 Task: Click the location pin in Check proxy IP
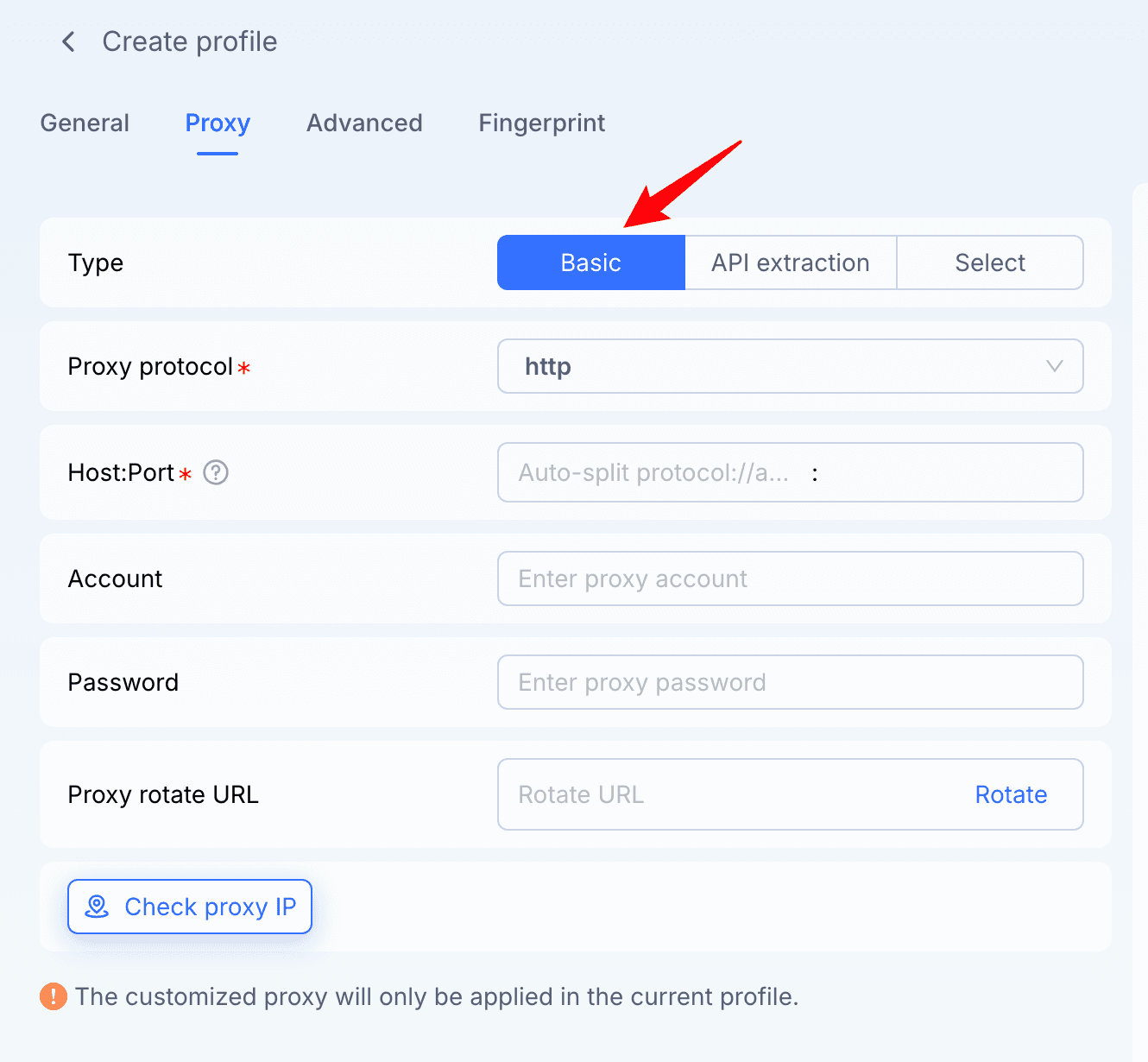98,907
